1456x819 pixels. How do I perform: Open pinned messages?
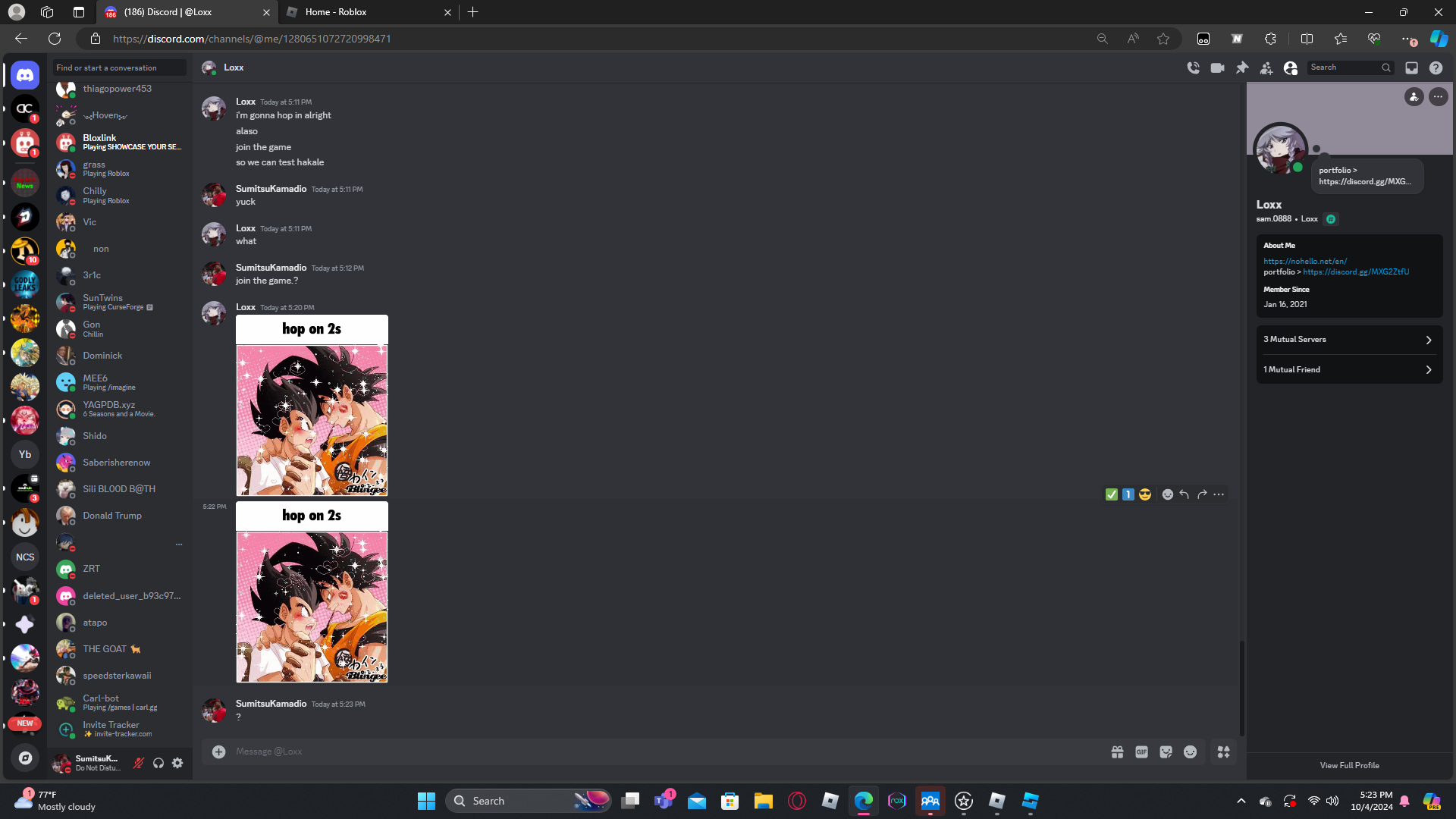1241,67
